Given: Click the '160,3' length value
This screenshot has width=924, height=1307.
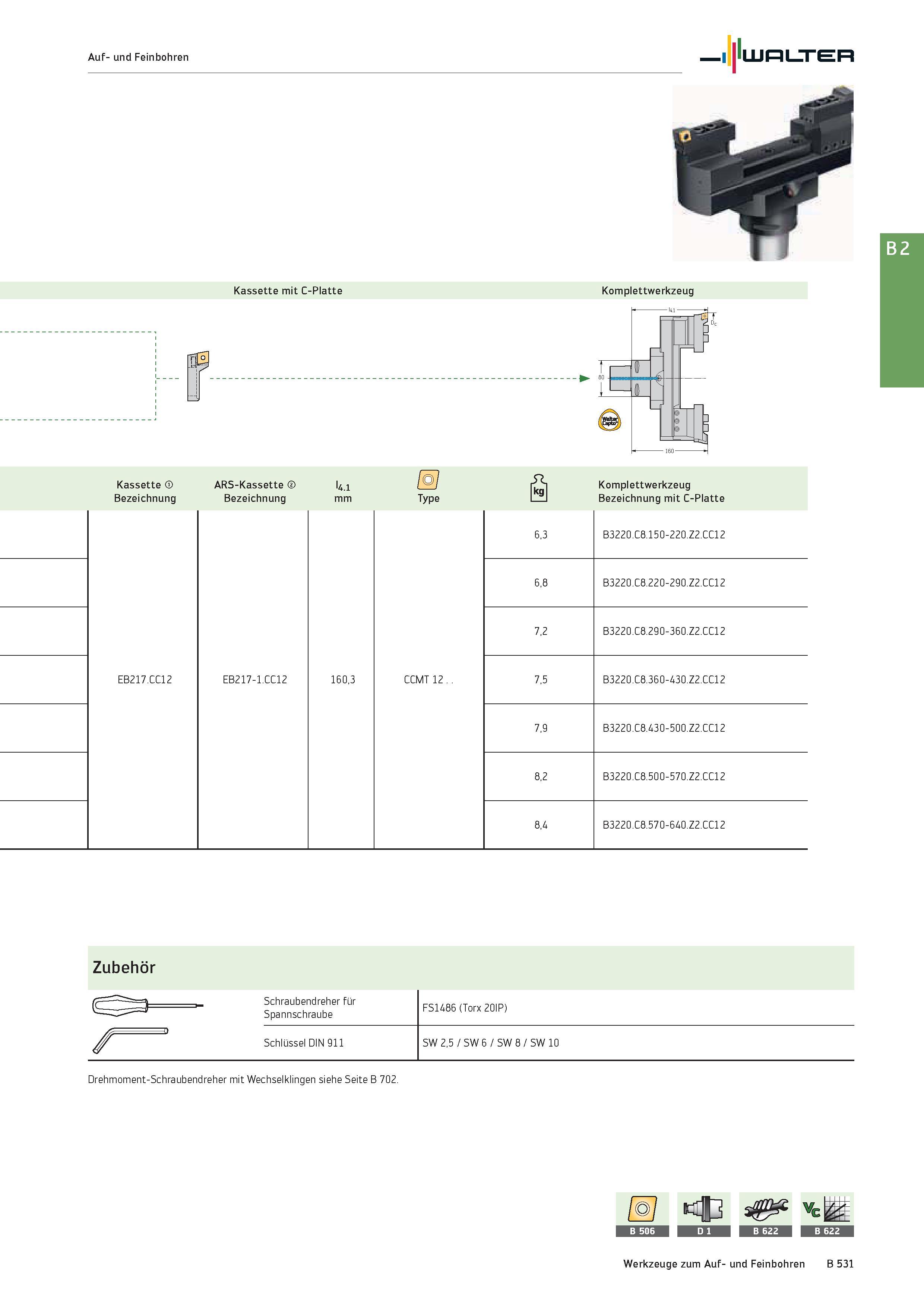Looking at the screenshot, I should (x=343, y=680).
